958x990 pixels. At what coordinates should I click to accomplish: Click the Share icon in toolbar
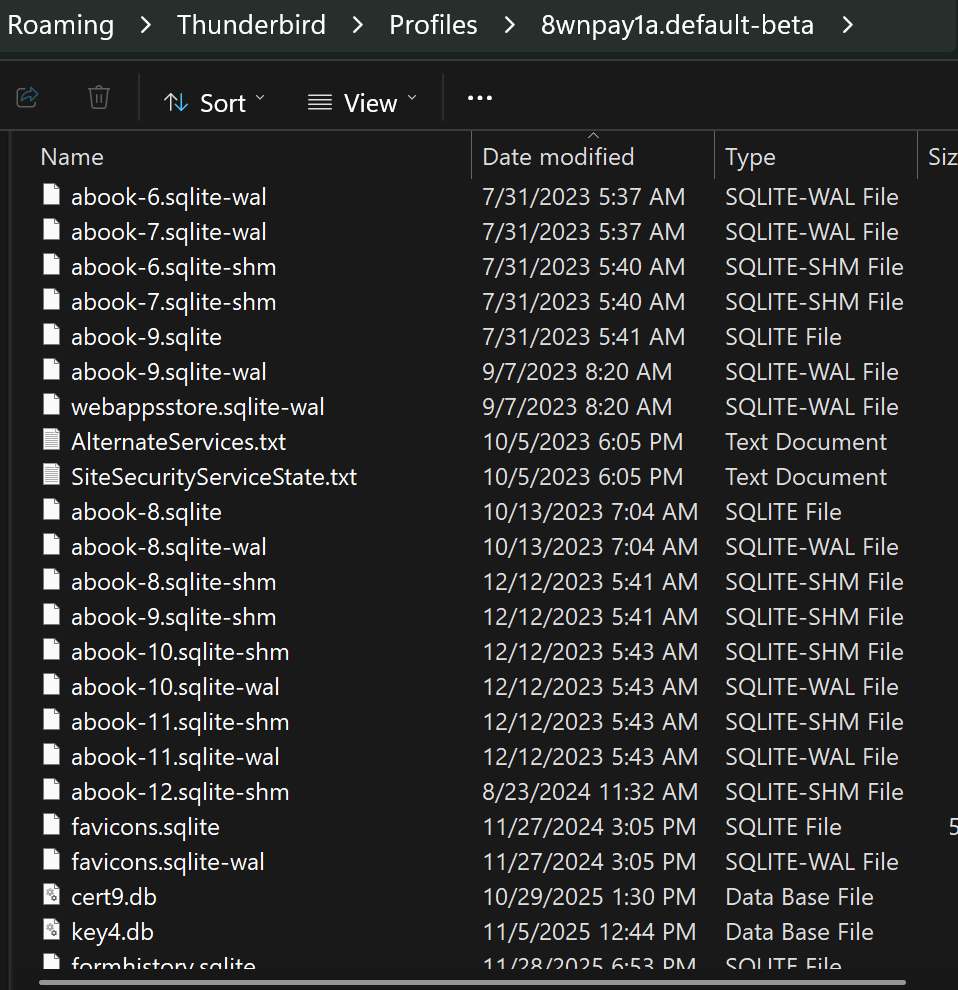(27, 98)
